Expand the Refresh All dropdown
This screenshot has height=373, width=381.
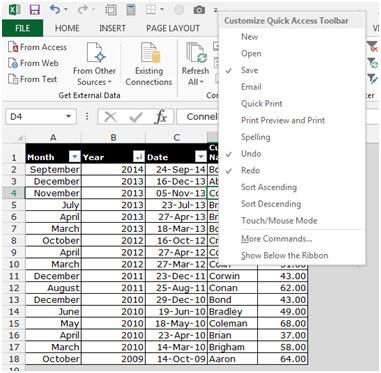195,82
